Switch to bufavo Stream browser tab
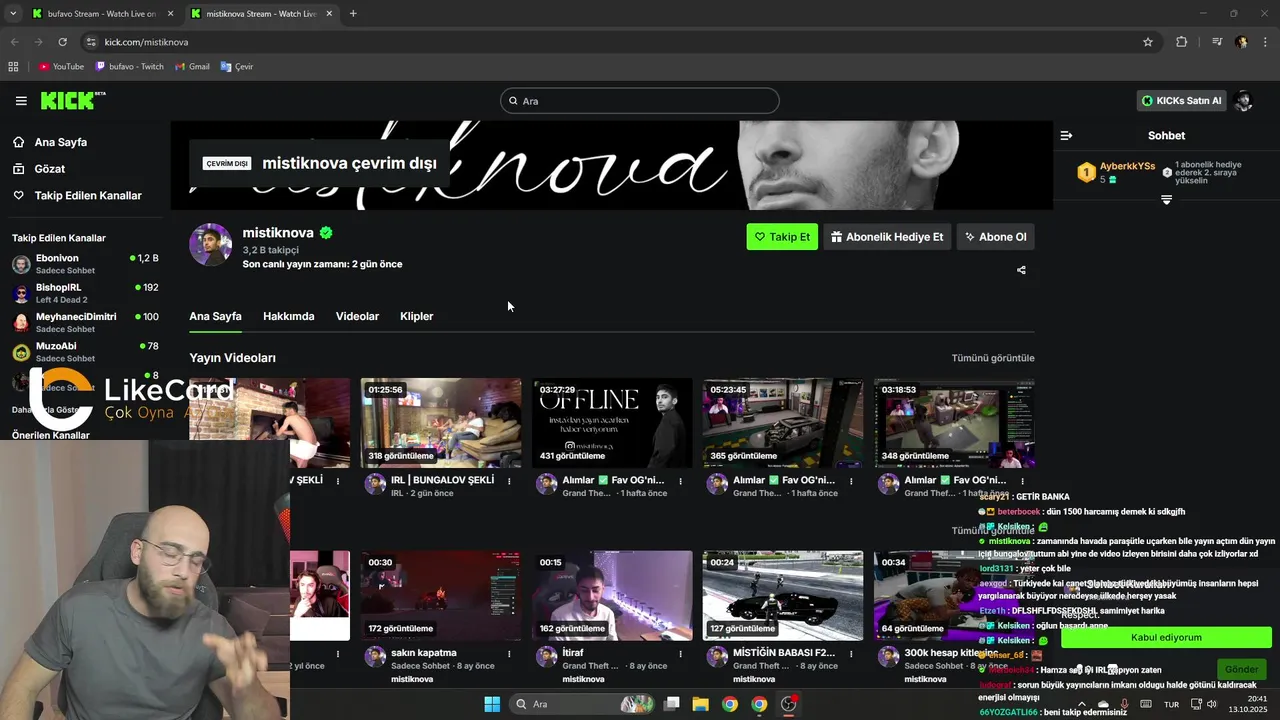 point(102,13)
